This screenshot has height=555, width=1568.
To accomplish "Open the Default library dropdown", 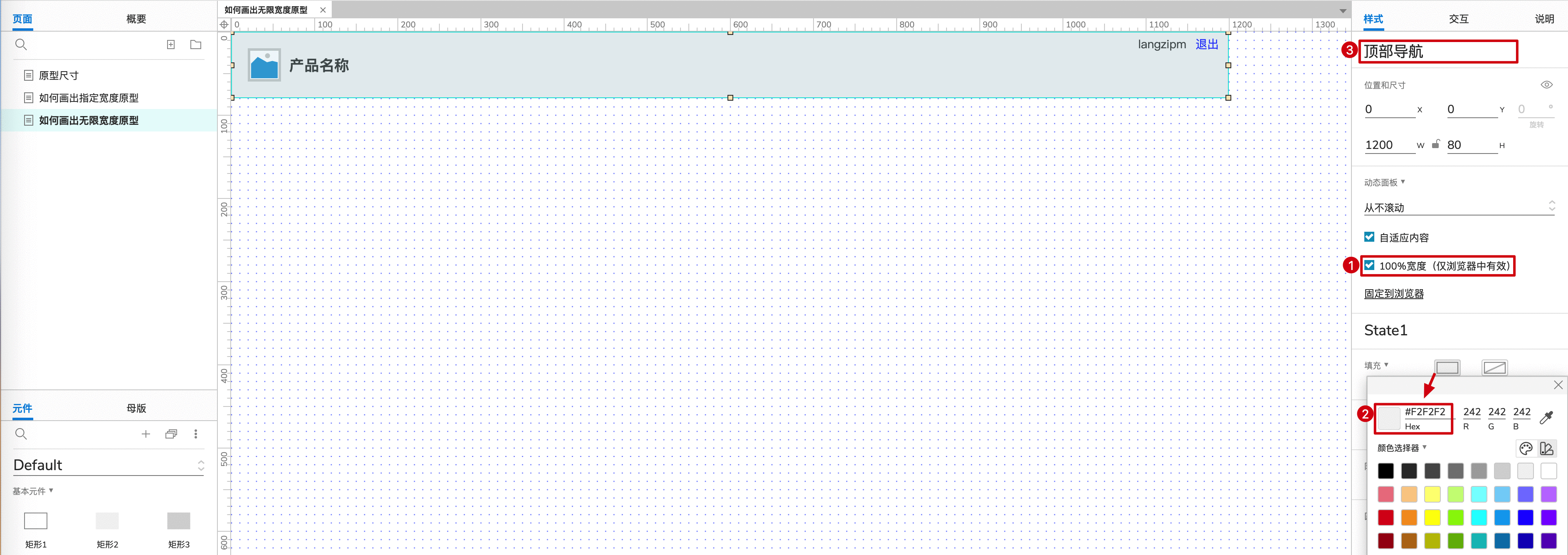I will (x=108, y=466).
